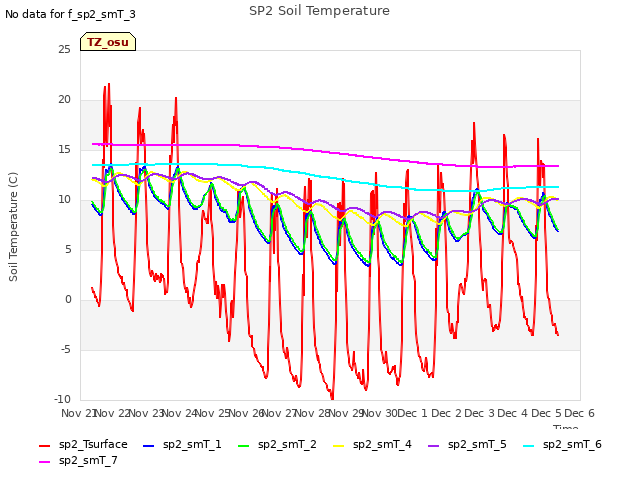Screen dimensions: 640x480
Task: Click the magenta smT_7 line start
Action: coord(93,144)
